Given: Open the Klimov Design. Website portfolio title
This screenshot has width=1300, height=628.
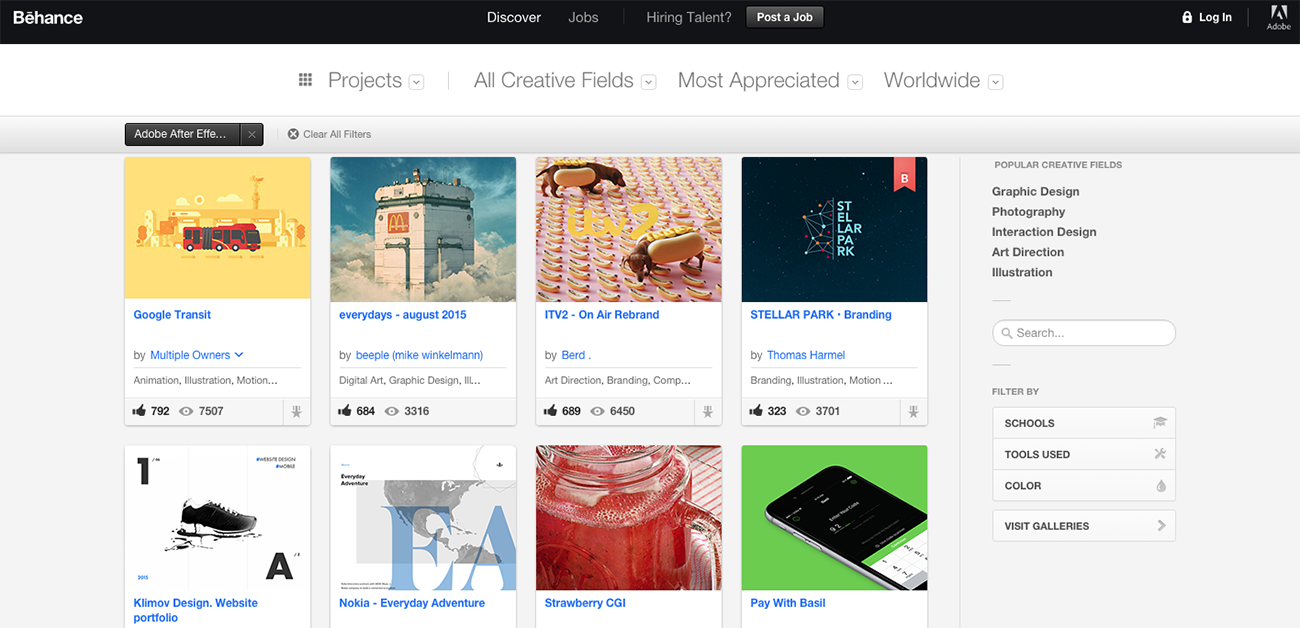Looking at the screenshot, I should [x=196, y=610].
